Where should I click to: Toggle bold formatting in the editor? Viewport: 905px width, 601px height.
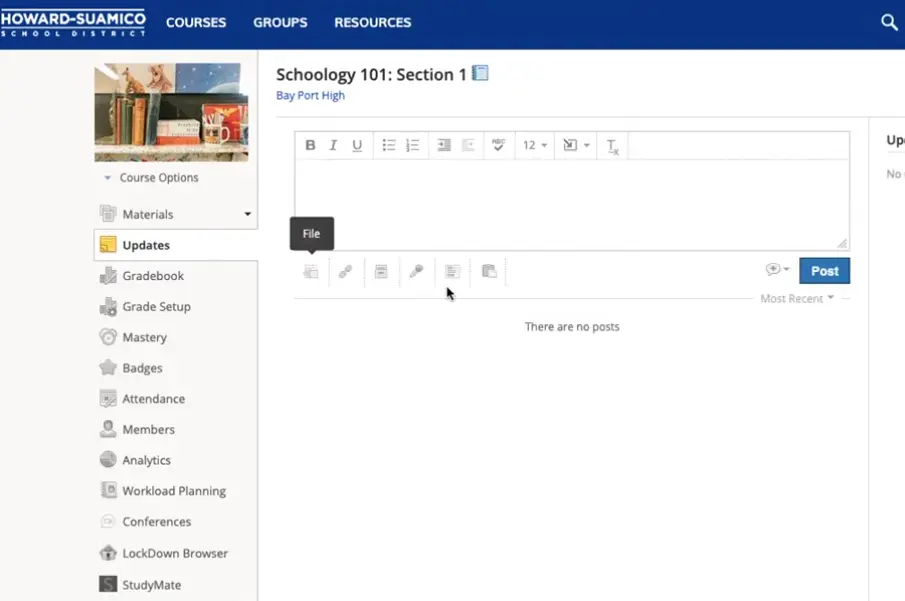point(310,146)
